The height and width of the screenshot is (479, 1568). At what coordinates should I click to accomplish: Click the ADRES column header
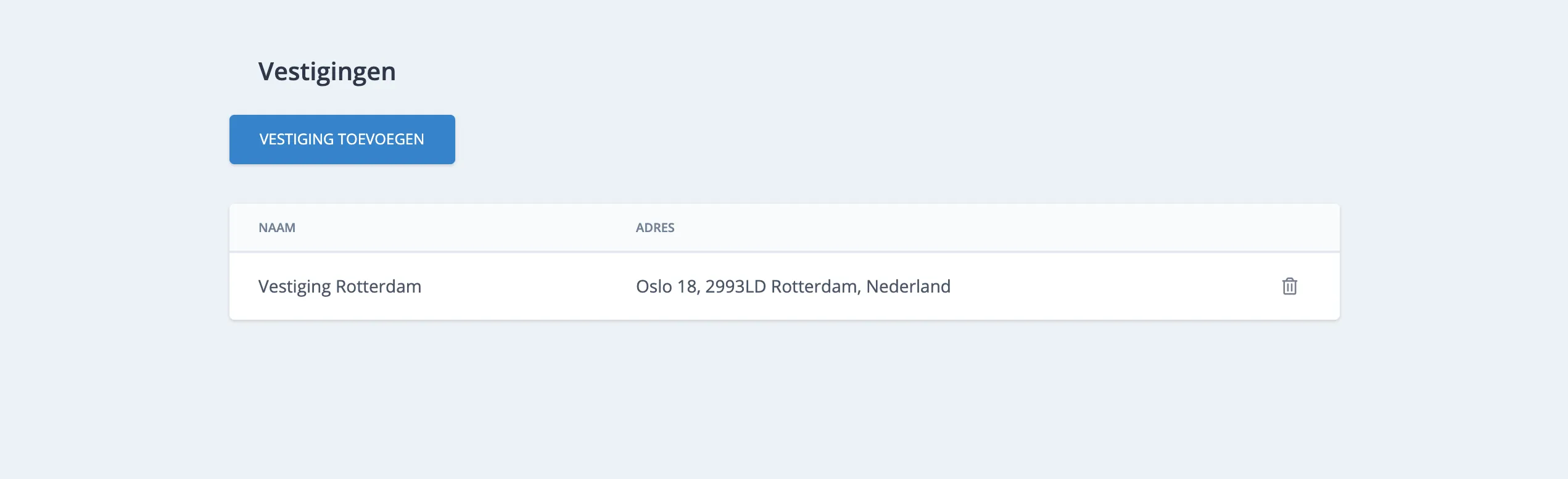[656, 227]
